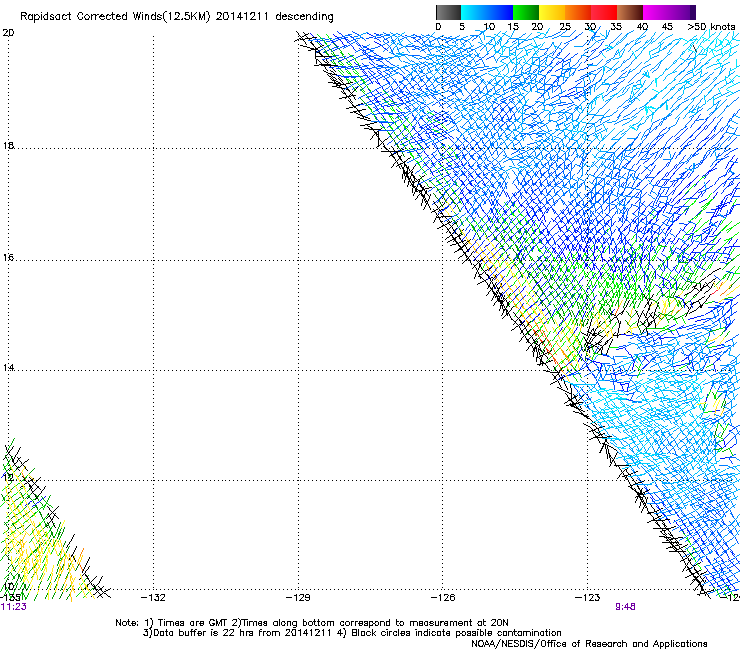Viewport: 740px width, 650px height.
Task: Click the longitude "-129" label on the bottom axis
Action: click(298, 598)
